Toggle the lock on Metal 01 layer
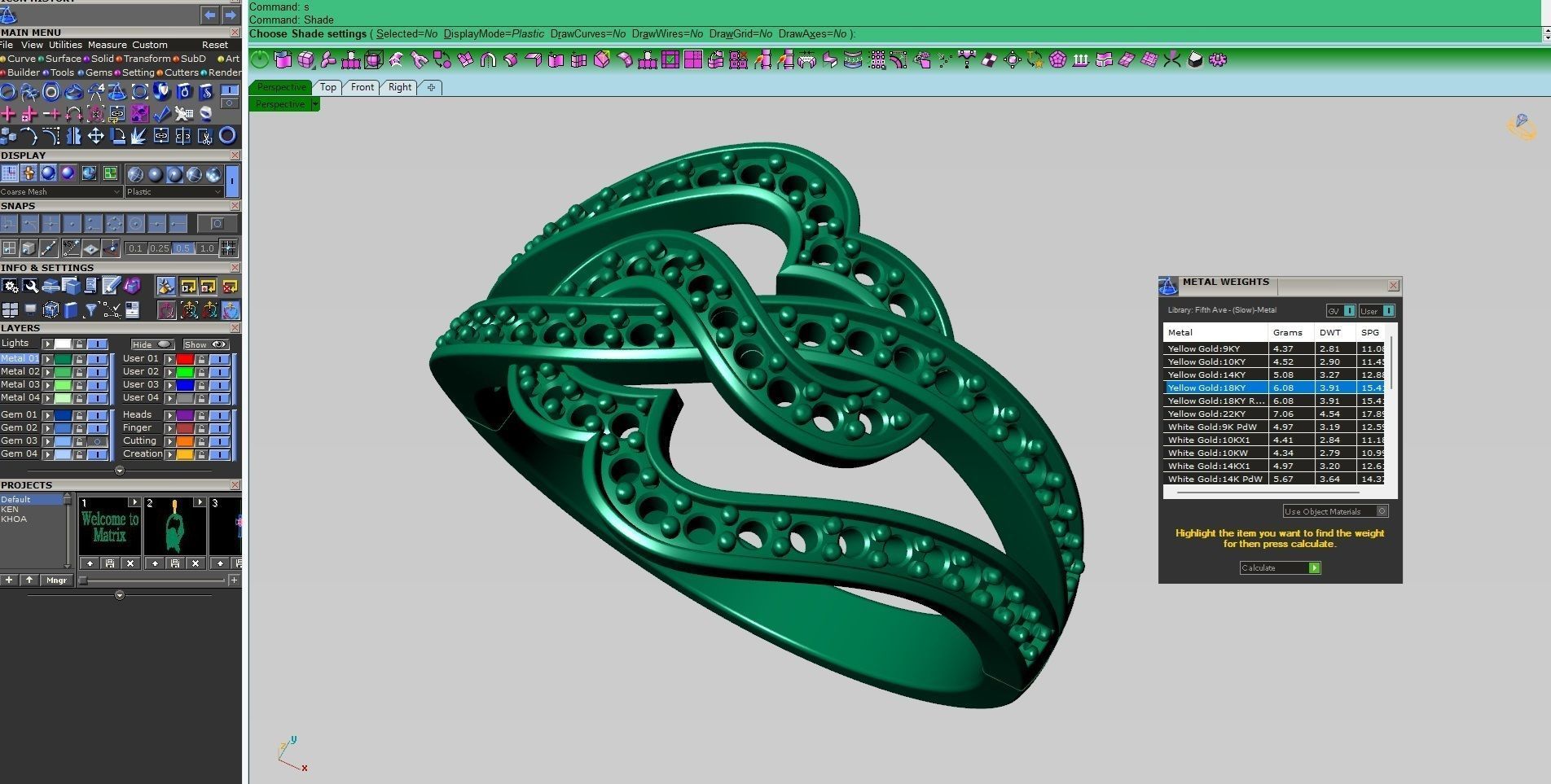The width and height of the screenshot is (1551, 784). click(79, 358)
